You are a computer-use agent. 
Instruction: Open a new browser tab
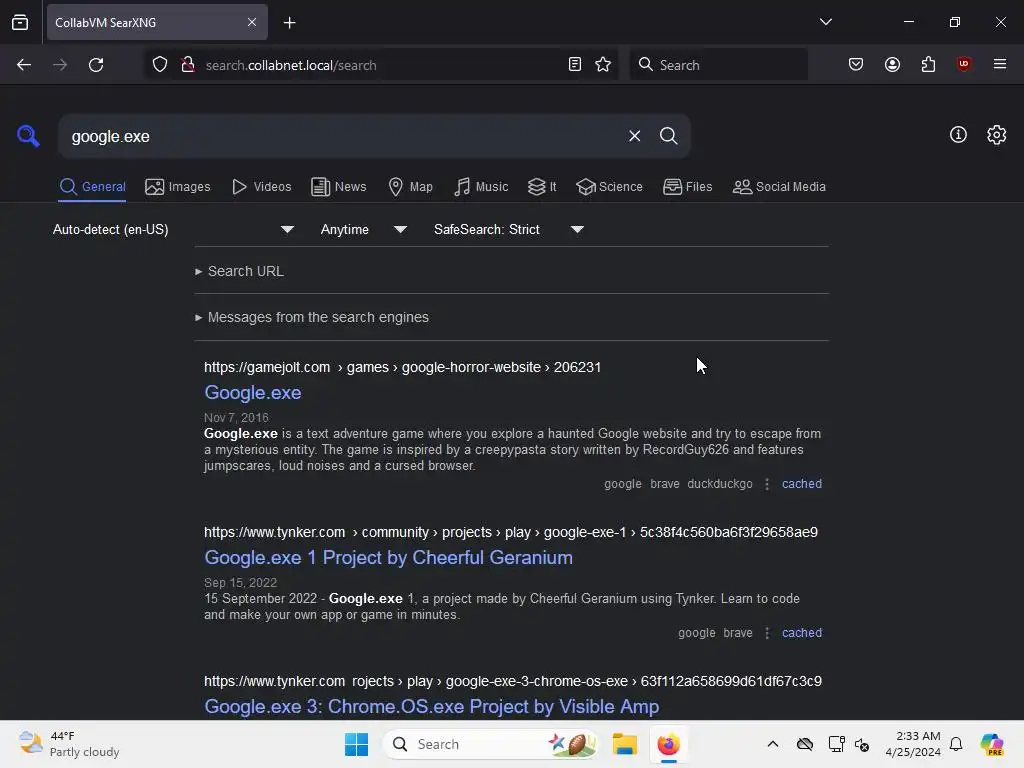coord(289,23)
